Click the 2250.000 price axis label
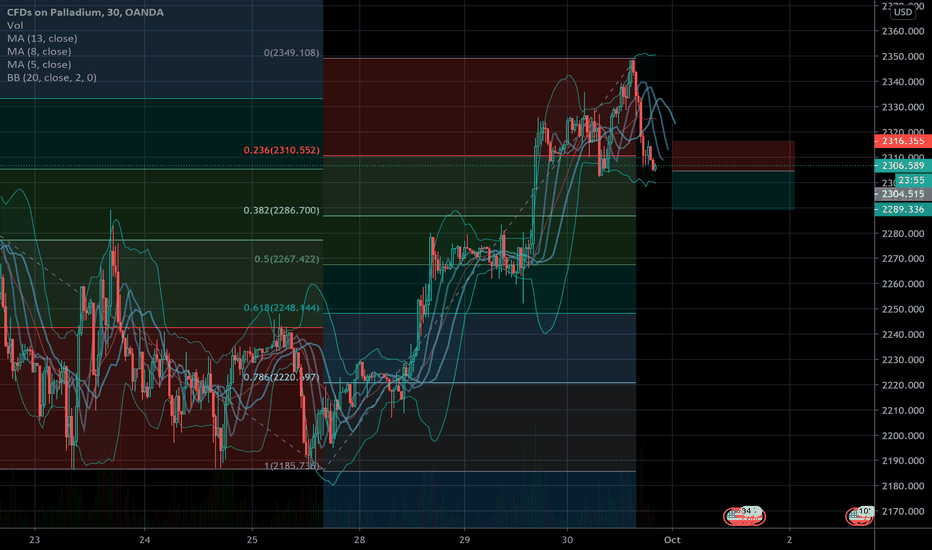Image resolution: width=932 pixels, height=550 pixels. tap(903, 309)
